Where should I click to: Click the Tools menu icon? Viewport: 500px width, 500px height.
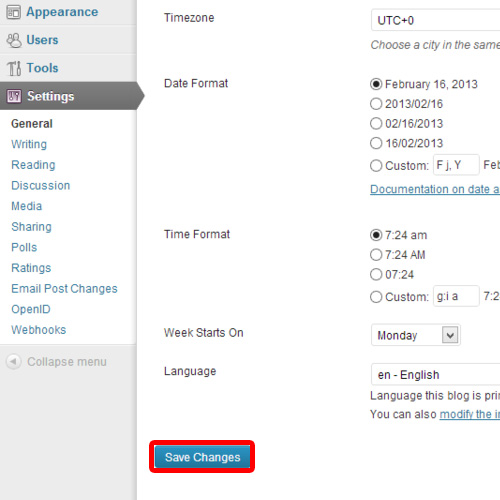pyautogui.click(x=14, y=68)
